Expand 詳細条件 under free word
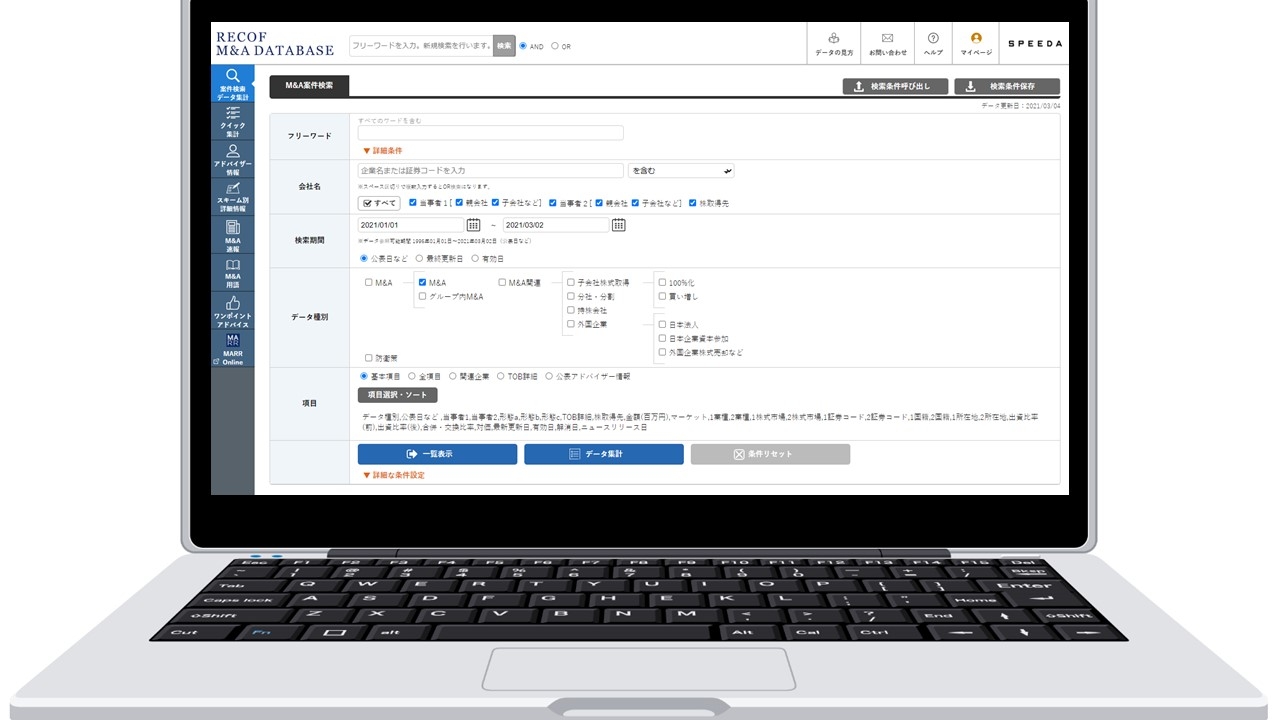The height and width of the screenshot is (720, 1280). coord(383,151)
